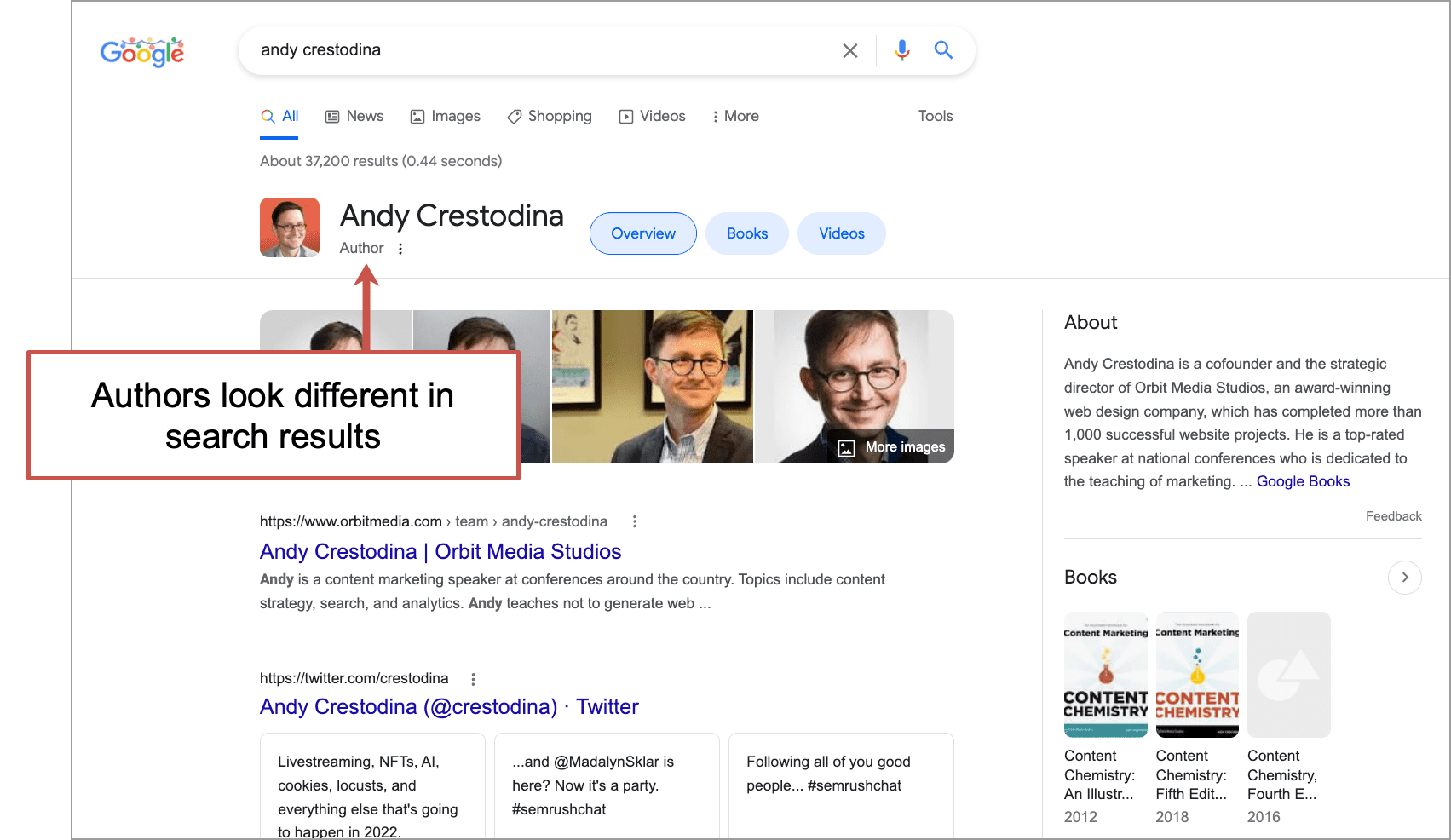Image resolution: width=1451 pixels, height=840 pixels.
Task: Click orbitmedia.com URL breadcrumb
Action: click(x=434, y=521)
